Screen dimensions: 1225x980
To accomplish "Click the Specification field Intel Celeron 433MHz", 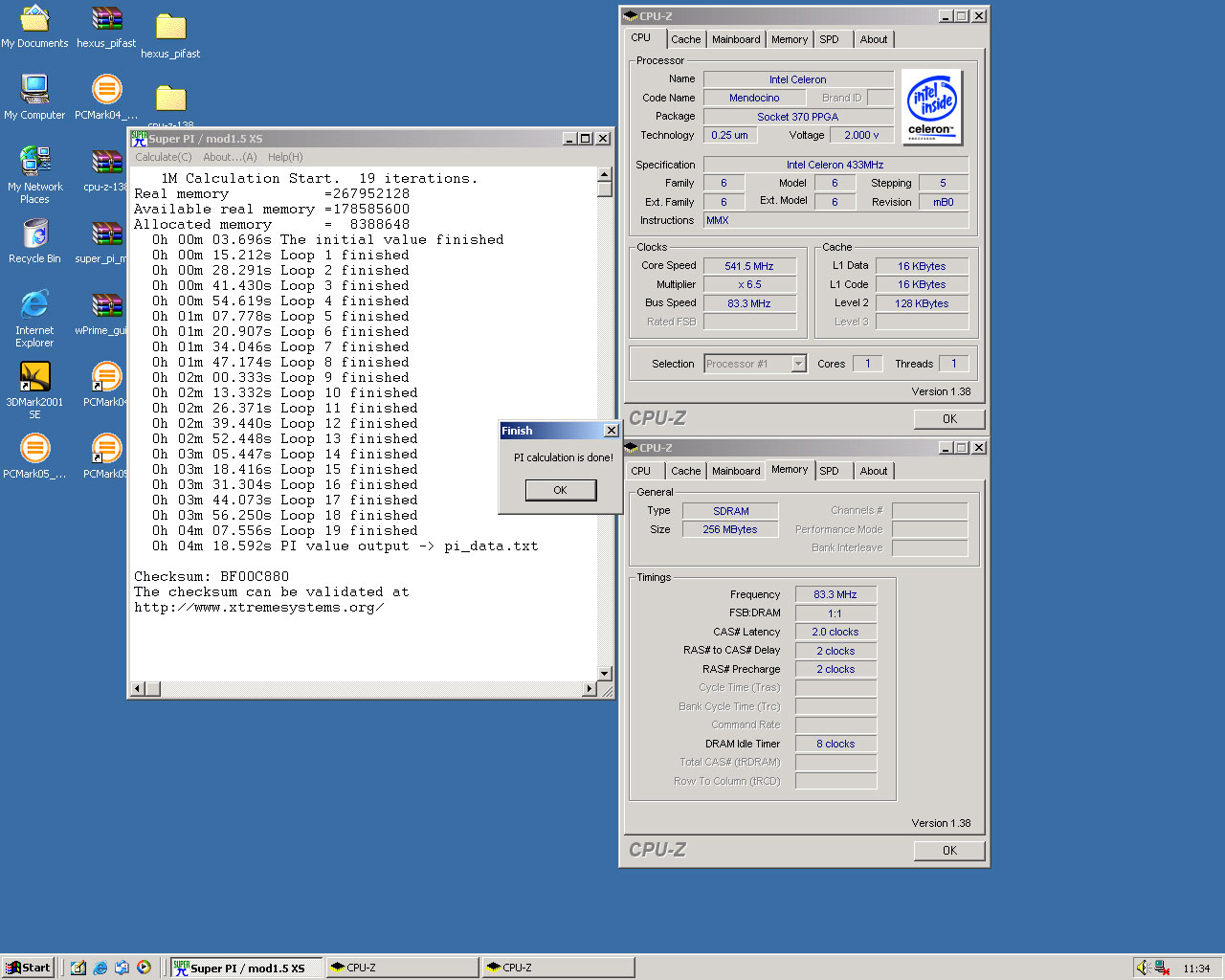I will [x=835, y=165].
